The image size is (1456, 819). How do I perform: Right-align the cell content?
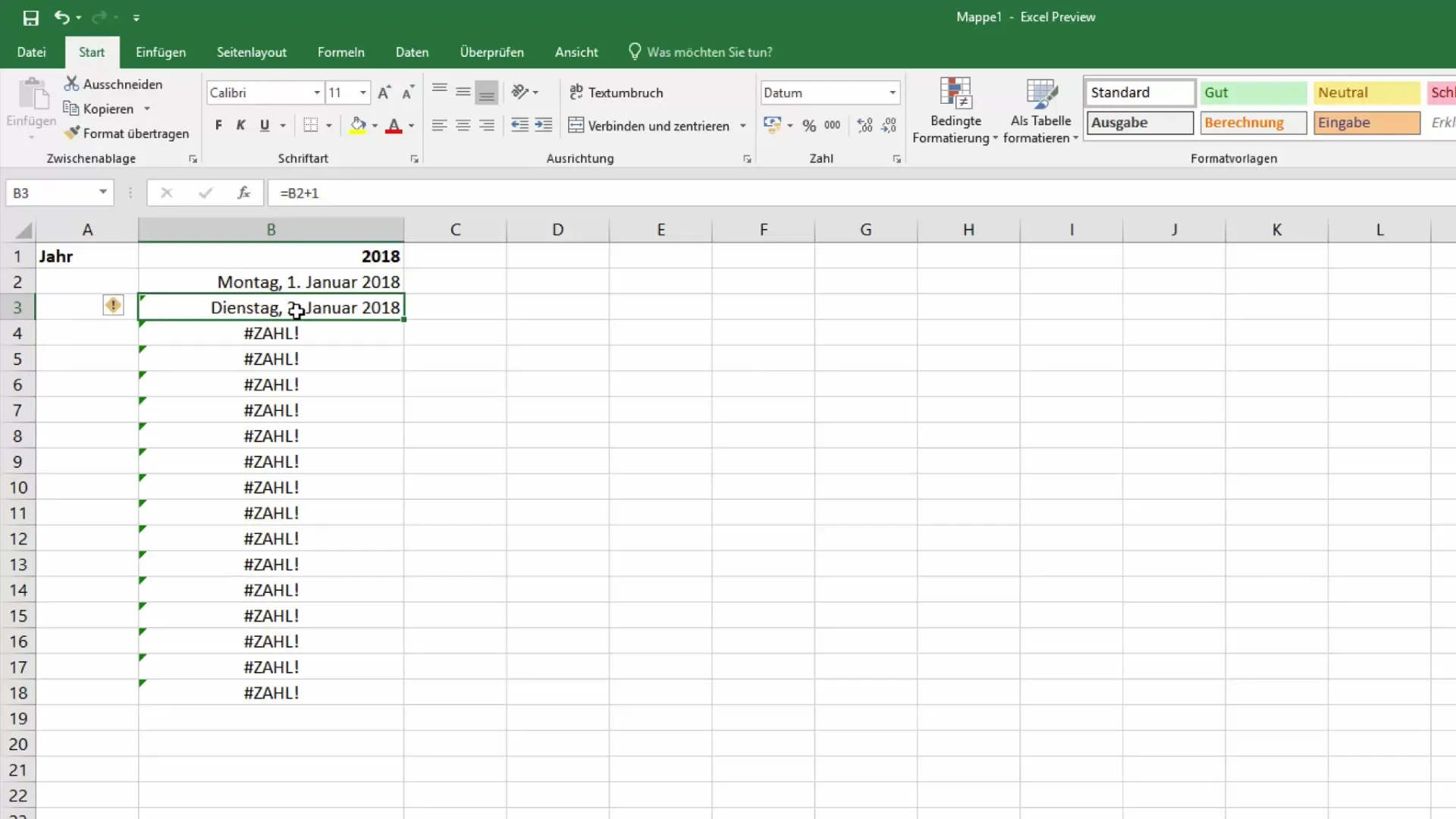[x=487, y=126]
